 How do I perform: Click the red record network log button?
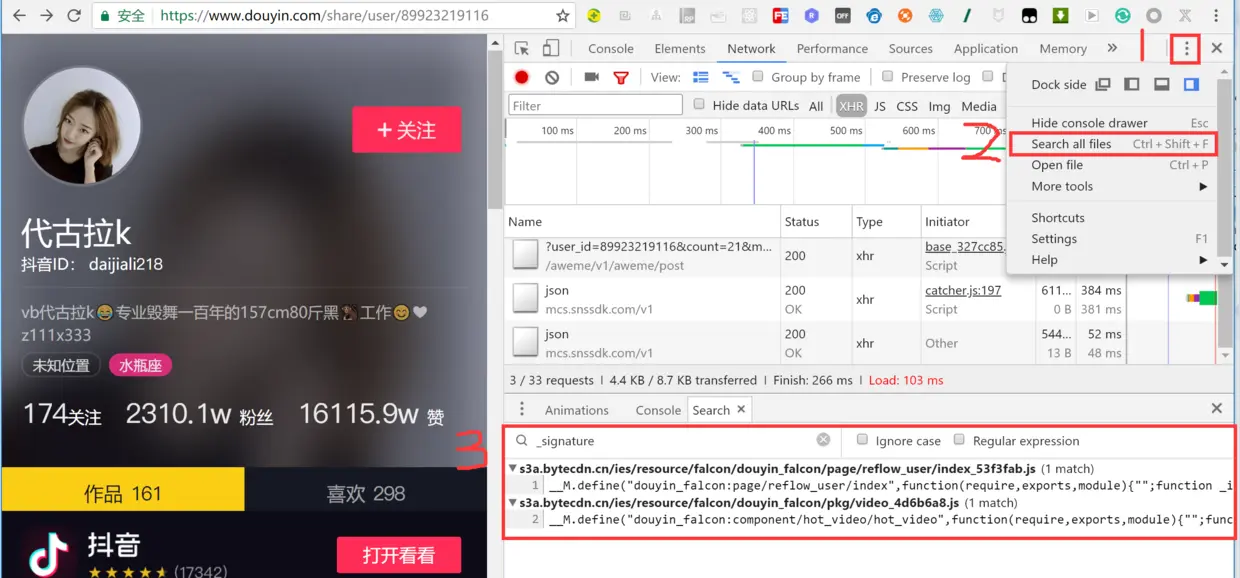click(522, 77)
